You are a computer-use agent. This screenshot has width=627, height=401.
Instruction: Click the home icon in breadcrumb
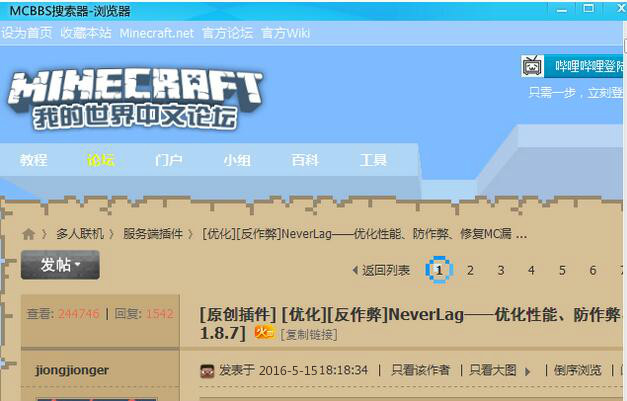(28, 234)
